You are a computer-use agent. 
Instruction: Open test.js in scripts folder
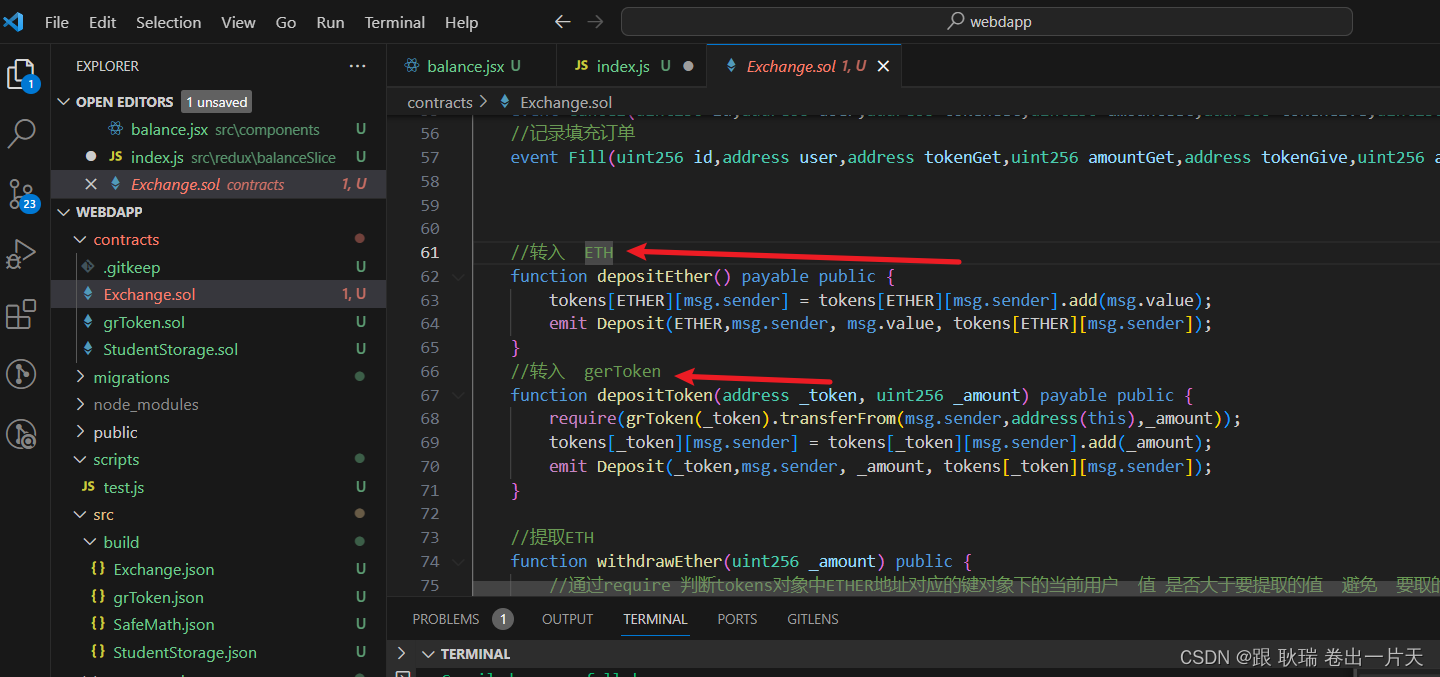point(218,487)
